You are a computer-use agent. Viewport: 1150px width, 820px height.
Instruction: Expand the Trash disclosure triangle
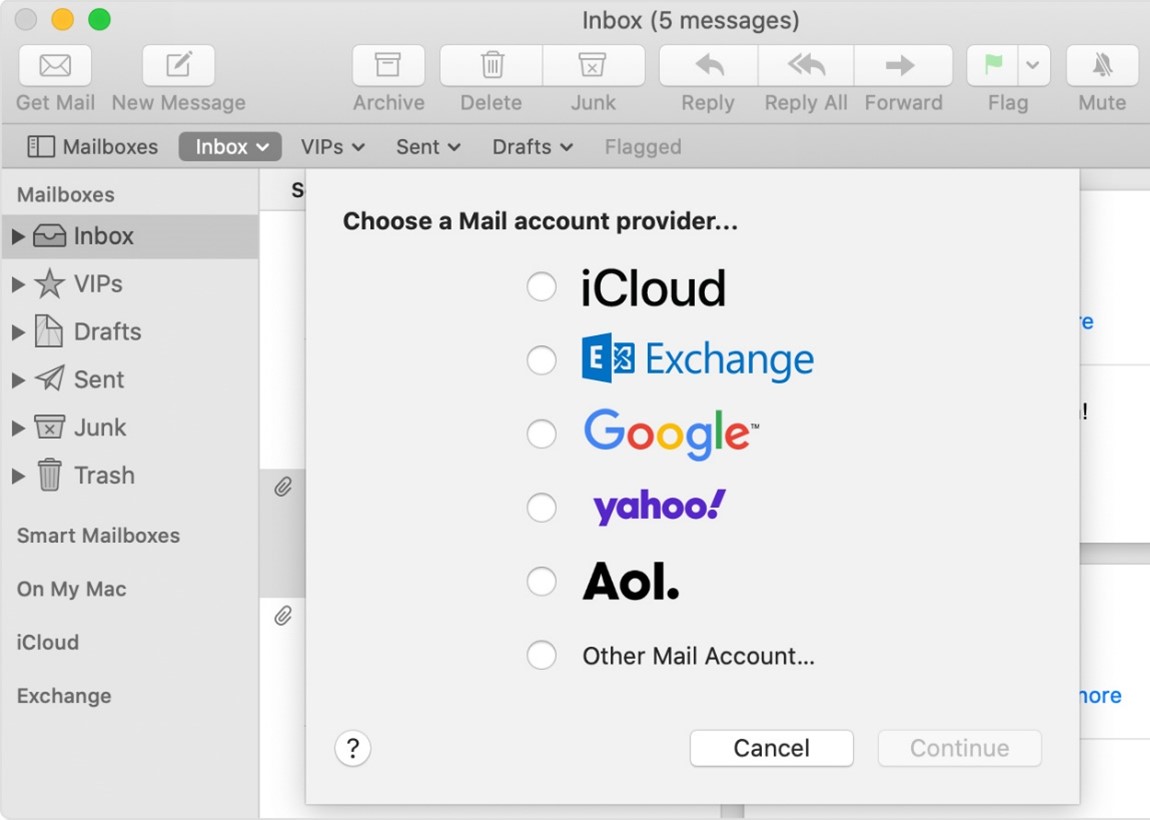coord(18,476)
